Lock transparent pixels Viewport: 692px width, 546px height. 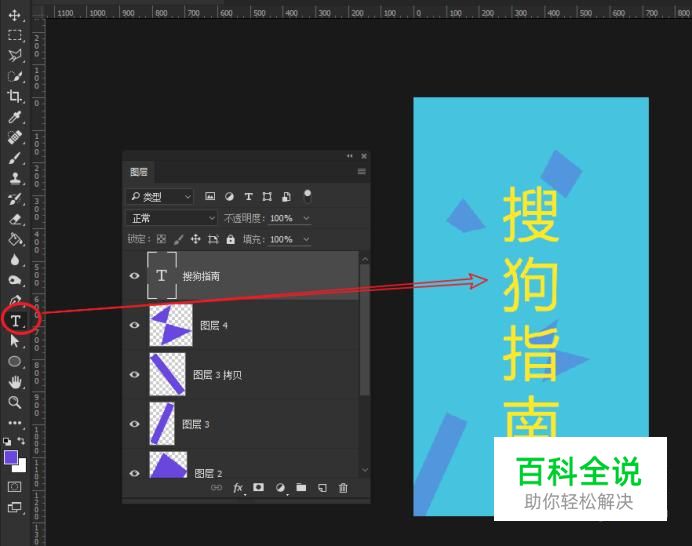pos(162,239)
